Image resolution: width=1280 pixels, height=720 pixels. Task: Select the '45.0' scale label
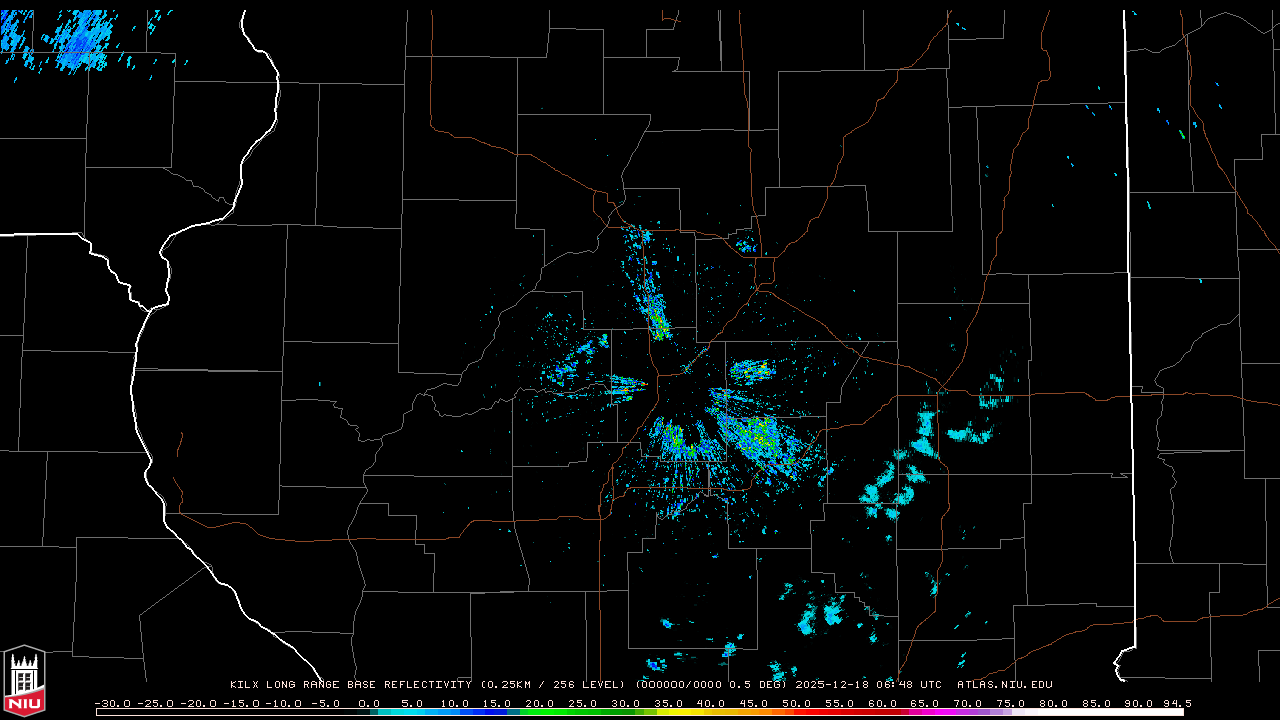click(754, 703)
